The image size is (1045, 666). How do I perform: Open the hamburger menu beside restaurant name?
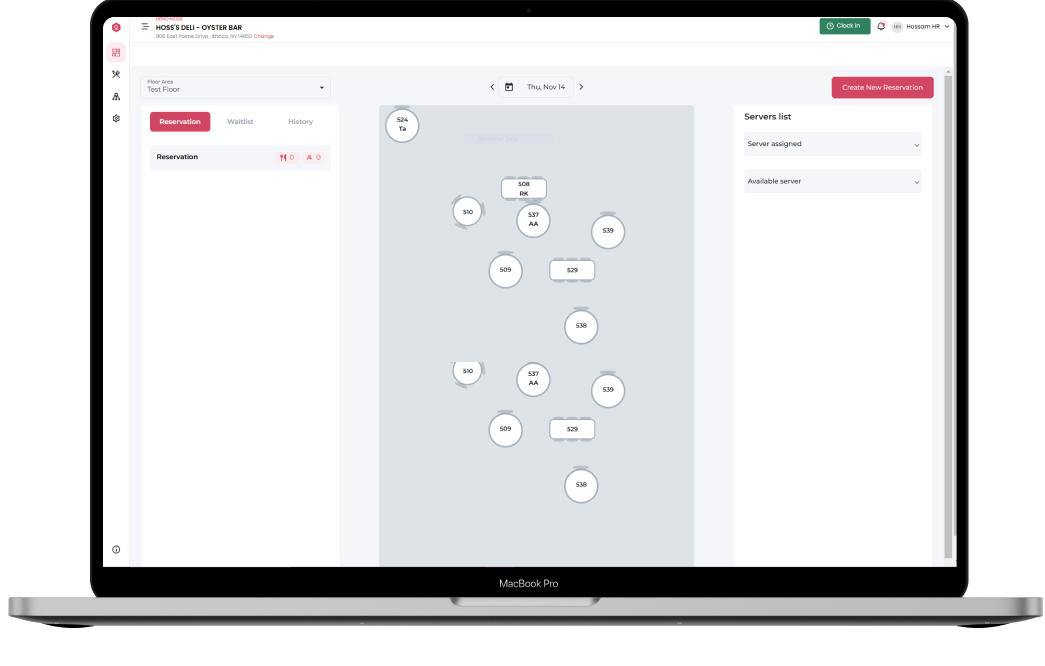145,27
